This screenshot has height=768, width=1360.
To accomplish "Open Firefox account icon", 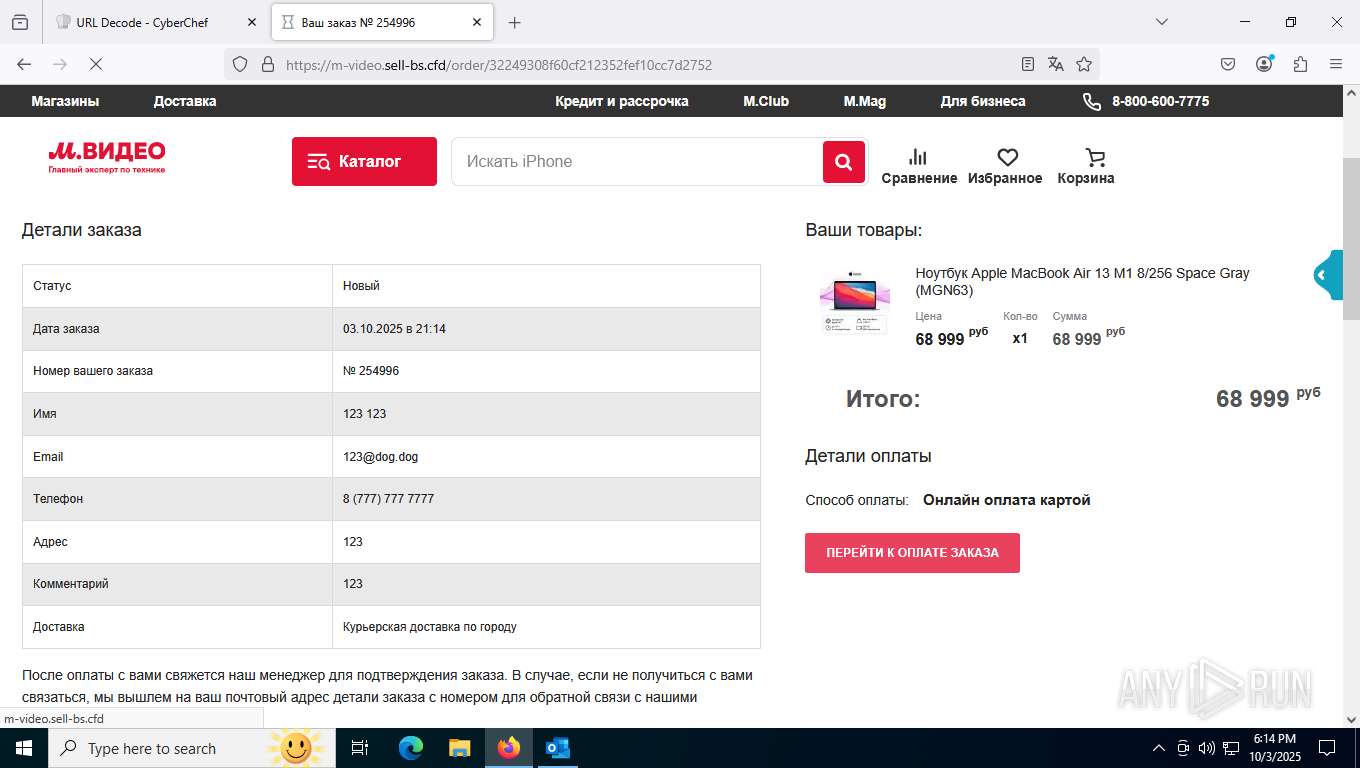I will coord(1264,64).
